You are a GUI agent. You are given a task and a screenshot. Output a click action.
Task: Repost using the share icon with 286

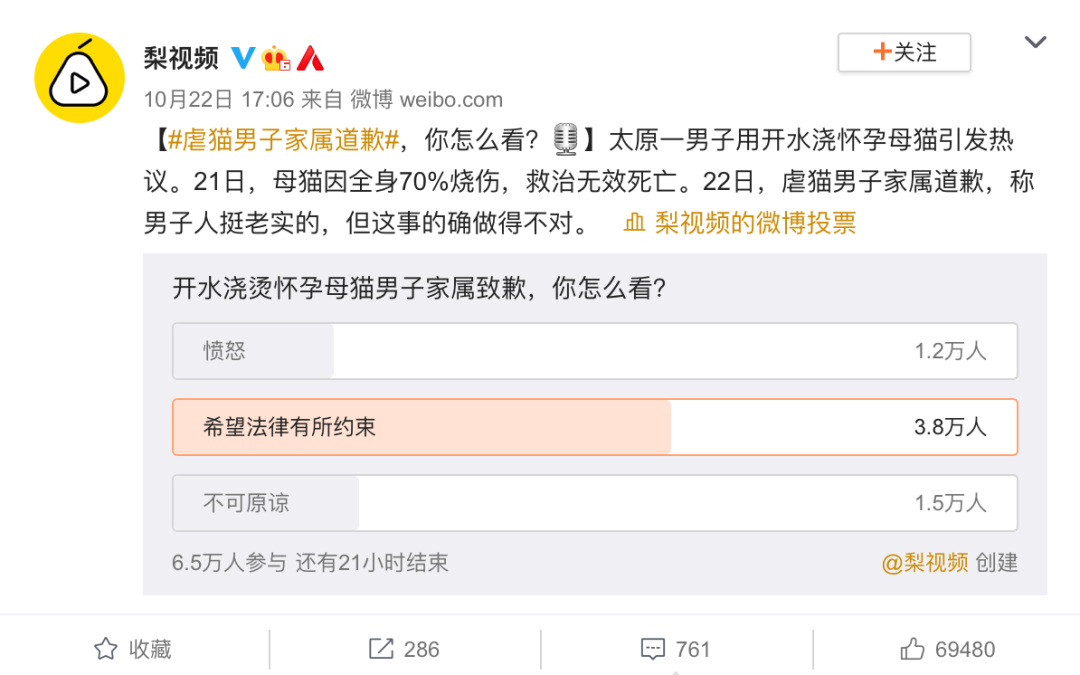tap(381, 649)
